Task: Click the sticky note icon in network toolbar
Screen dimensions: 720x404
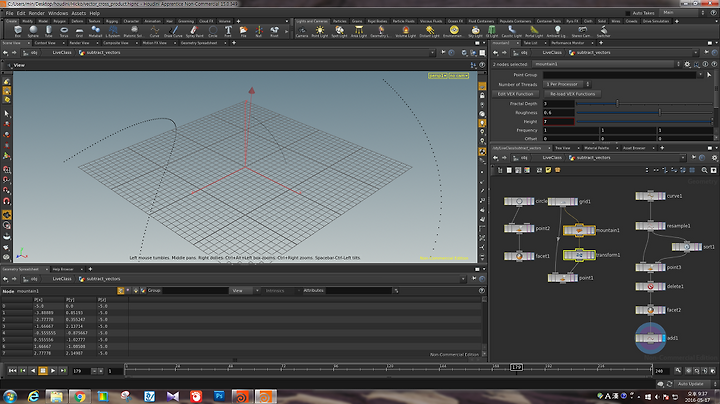Action: [548, 170]
